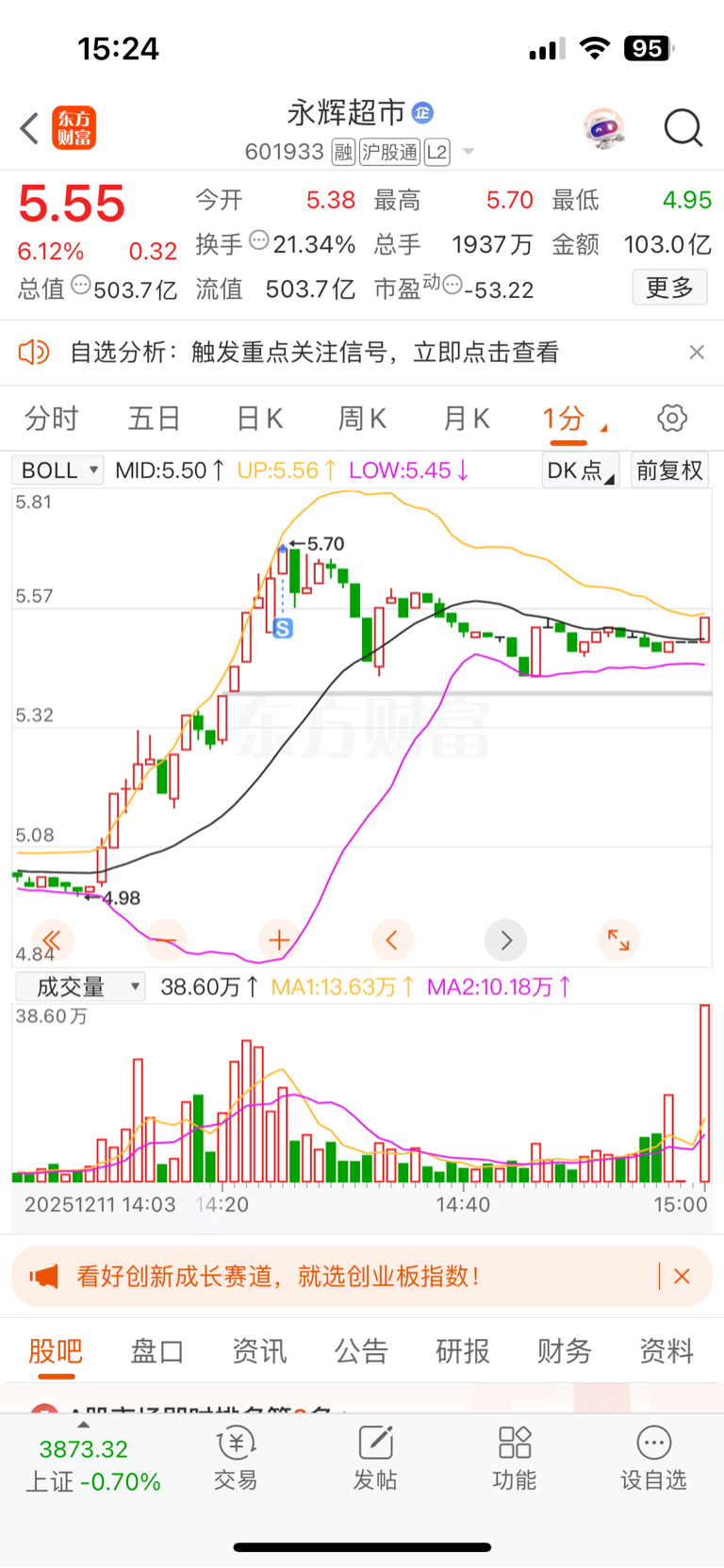Jump to the earliest candles with the double-left arrow
Image resolution: width=724 pixels, height=1568 pixels.
pyautogui.click(x=52, y=940)
